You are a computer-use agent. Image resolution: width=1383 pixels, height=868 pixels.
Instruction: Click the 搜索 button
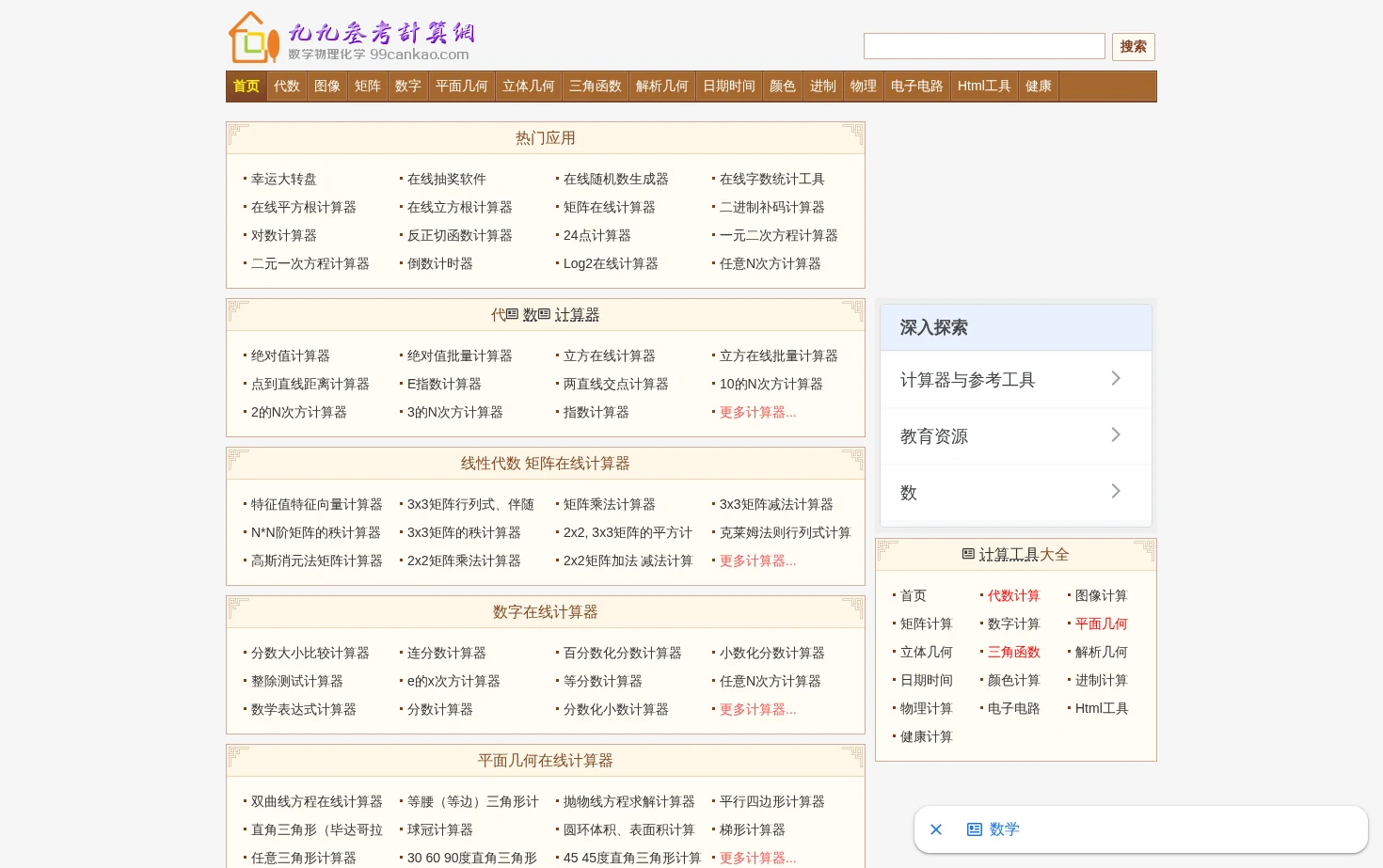1134,47
